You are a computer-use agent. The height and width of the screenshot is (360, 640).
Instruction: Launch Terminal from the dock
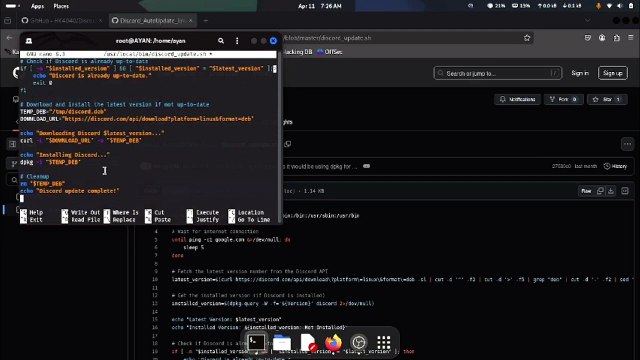(x=256, y=342)
